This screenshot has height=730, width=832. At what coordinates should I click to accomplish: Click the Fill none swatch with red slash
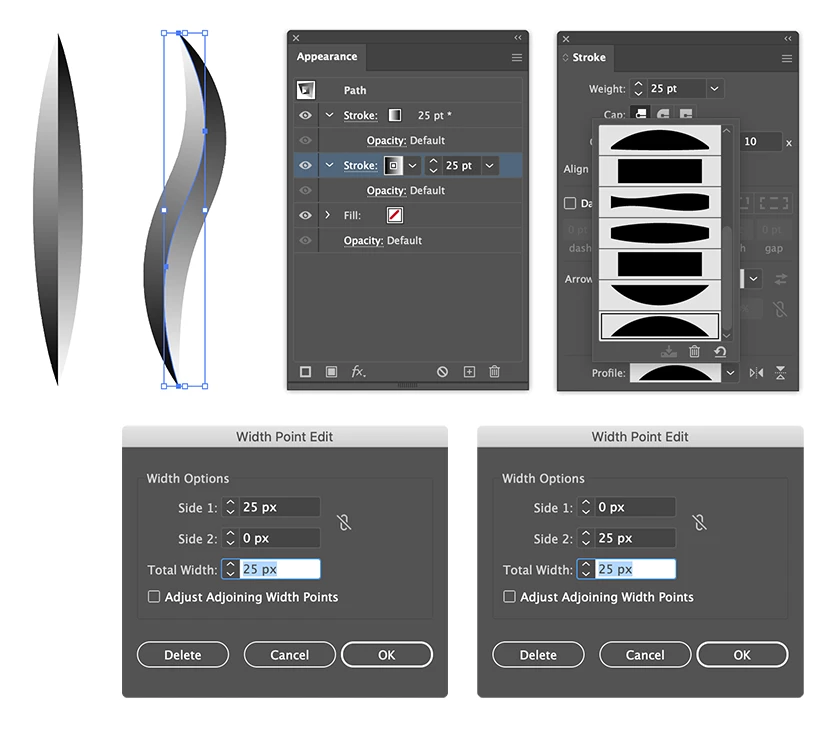click(395, 215)
